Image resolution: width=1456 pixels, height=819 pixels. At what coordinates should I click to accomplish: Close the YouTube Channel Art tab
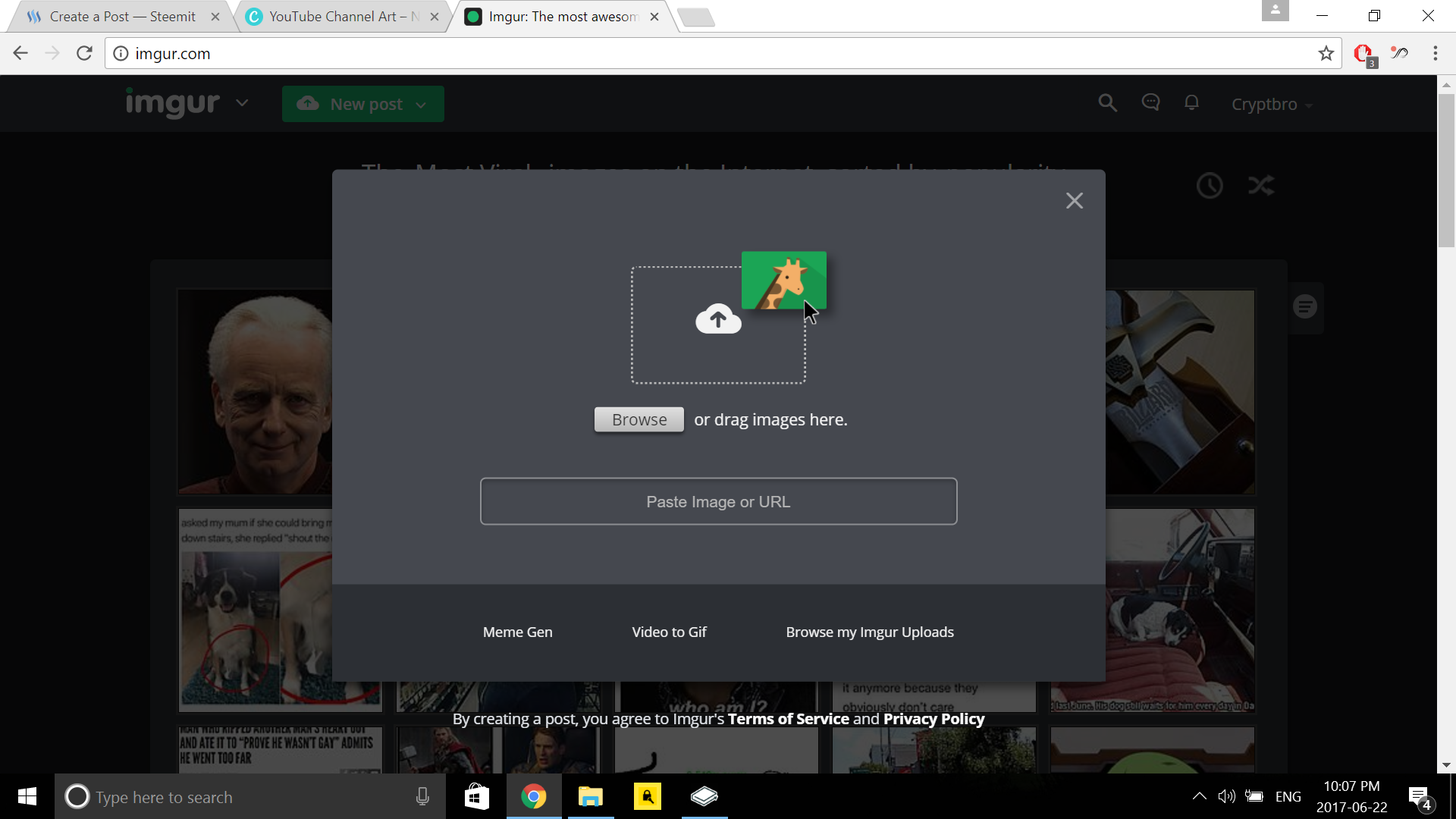pyautogui.click(x=435, y=17)
